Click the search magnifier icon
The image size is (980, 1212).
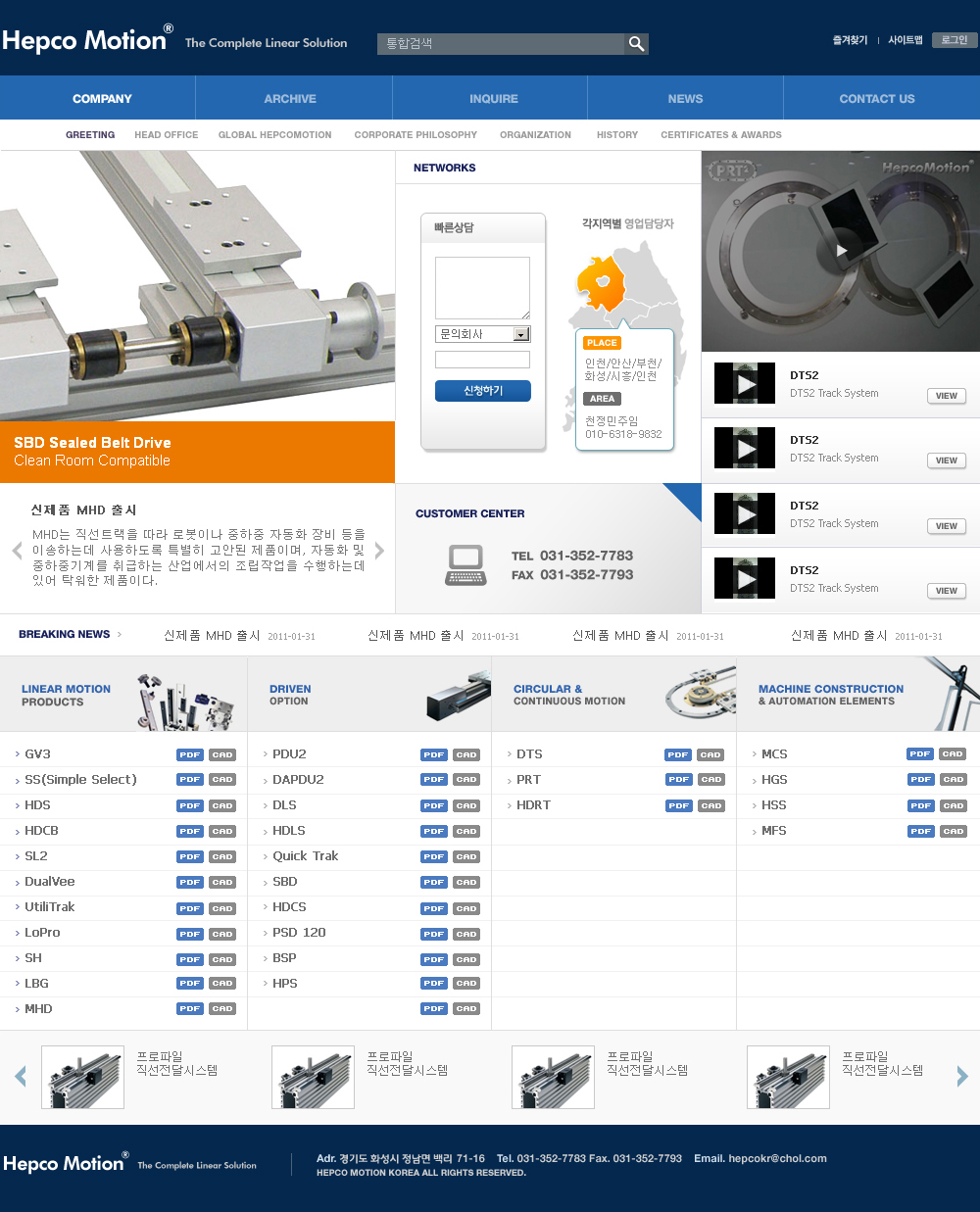pyautogui.click(x=636, y=44)
